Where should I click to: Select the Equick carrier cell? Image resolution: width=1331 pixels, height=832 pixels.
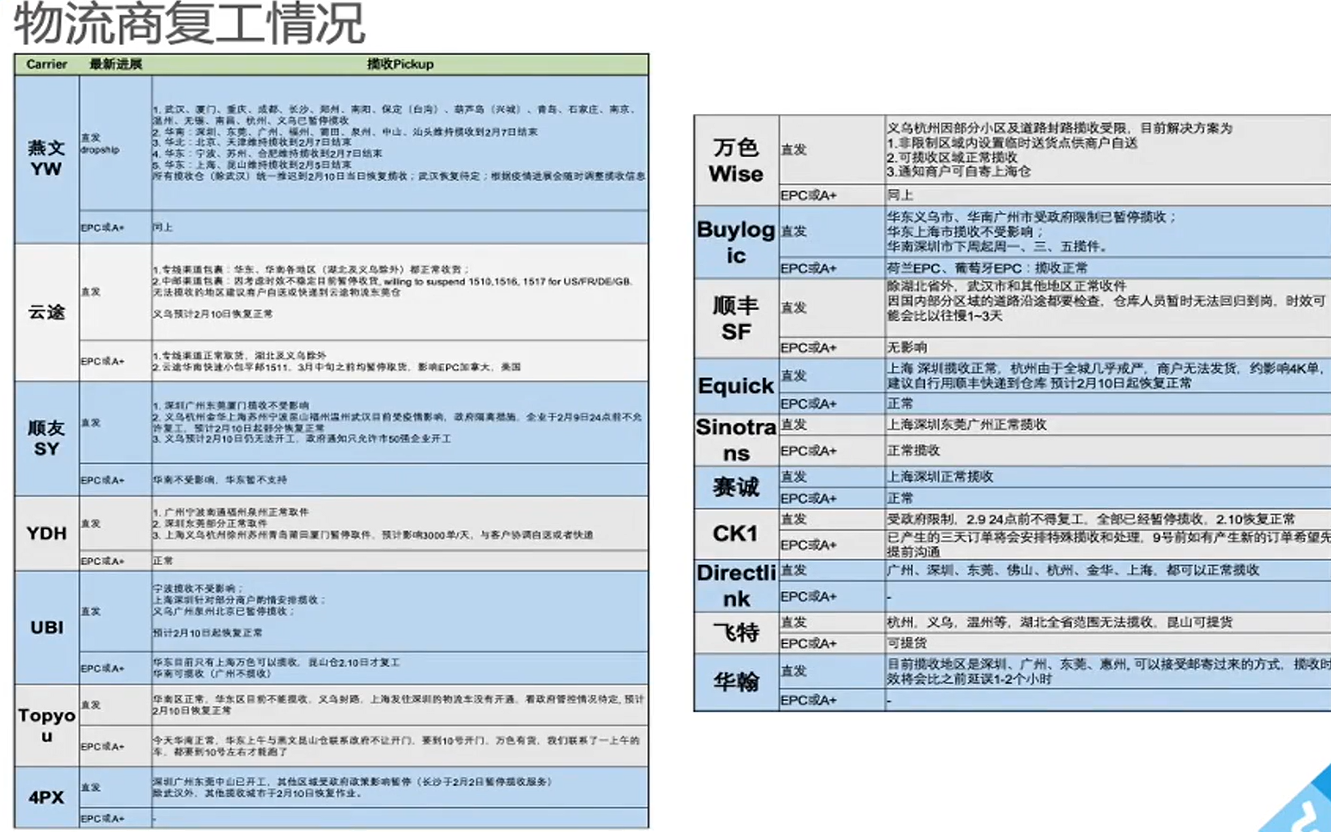pos(736,386)
